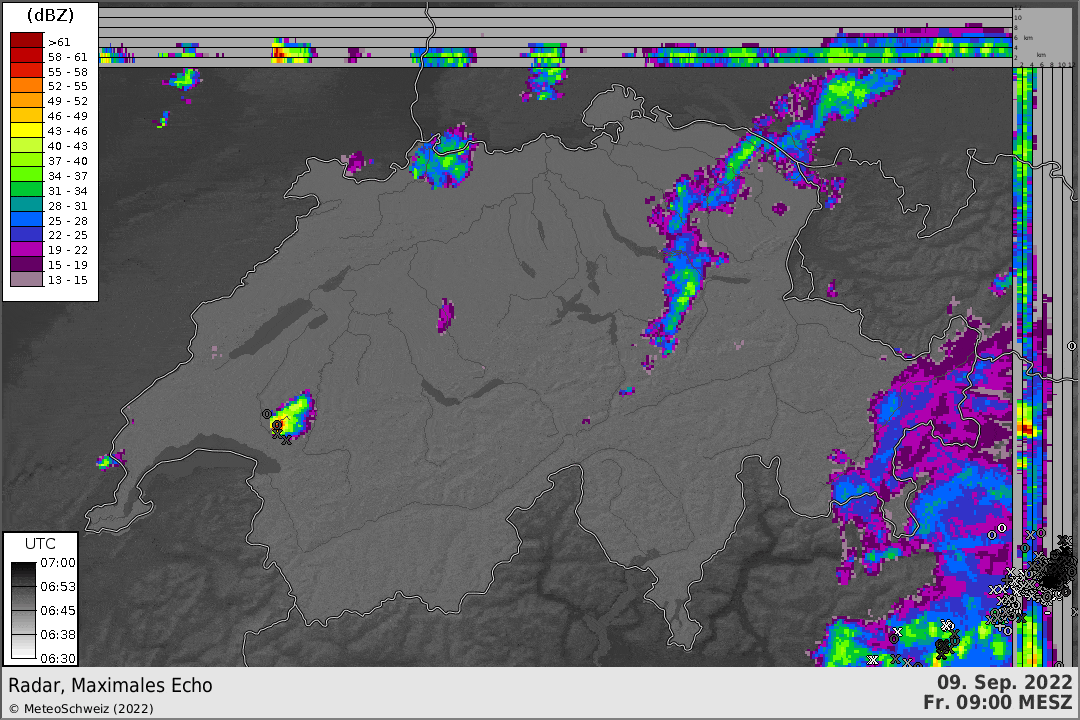
Task: Click the time 'Fr. 09:00 MESZ'
Action: tap(998, 702)
